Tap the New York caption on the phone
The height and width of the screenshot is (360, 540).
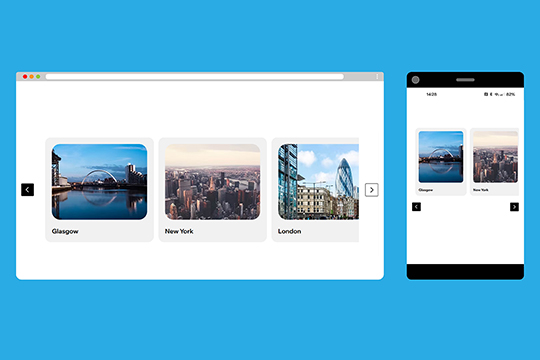tap(481, 190)
